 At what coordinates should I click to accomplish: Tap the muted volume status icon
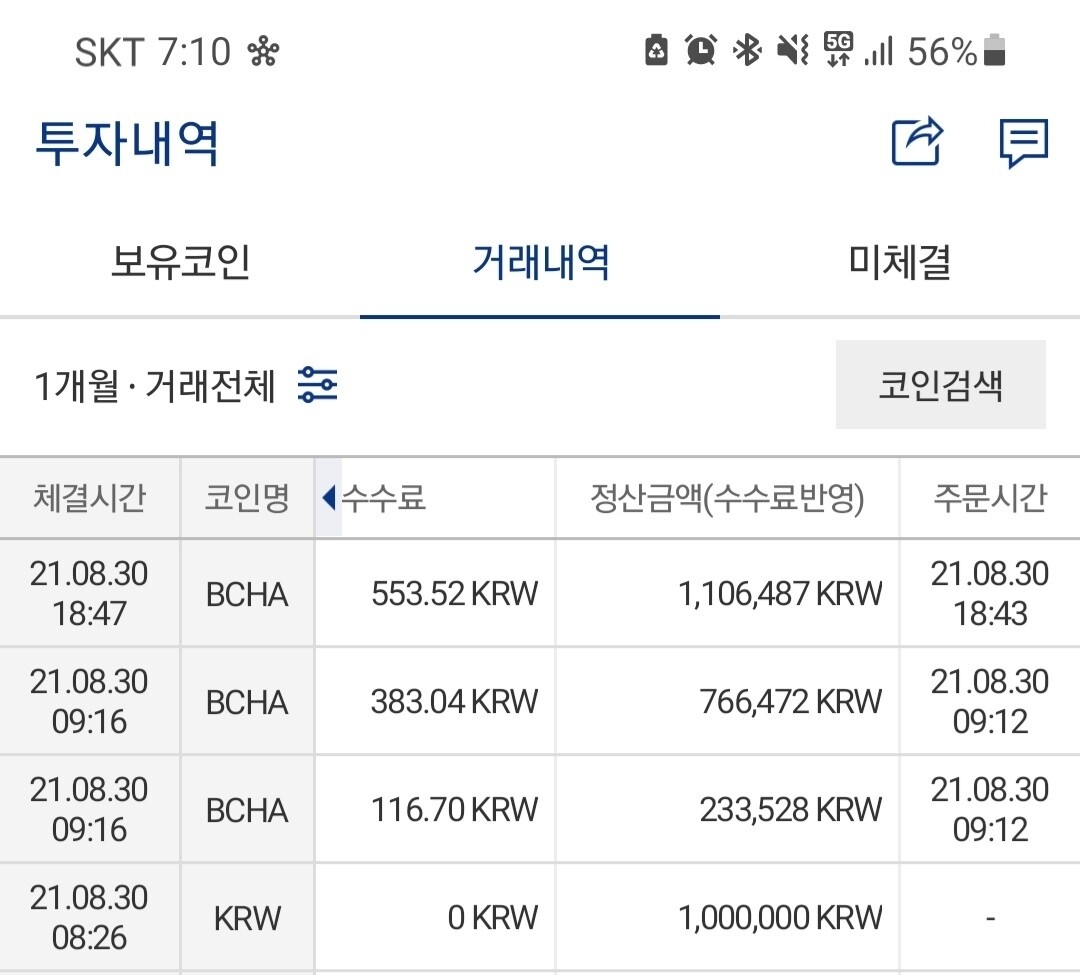pos(790,48)
